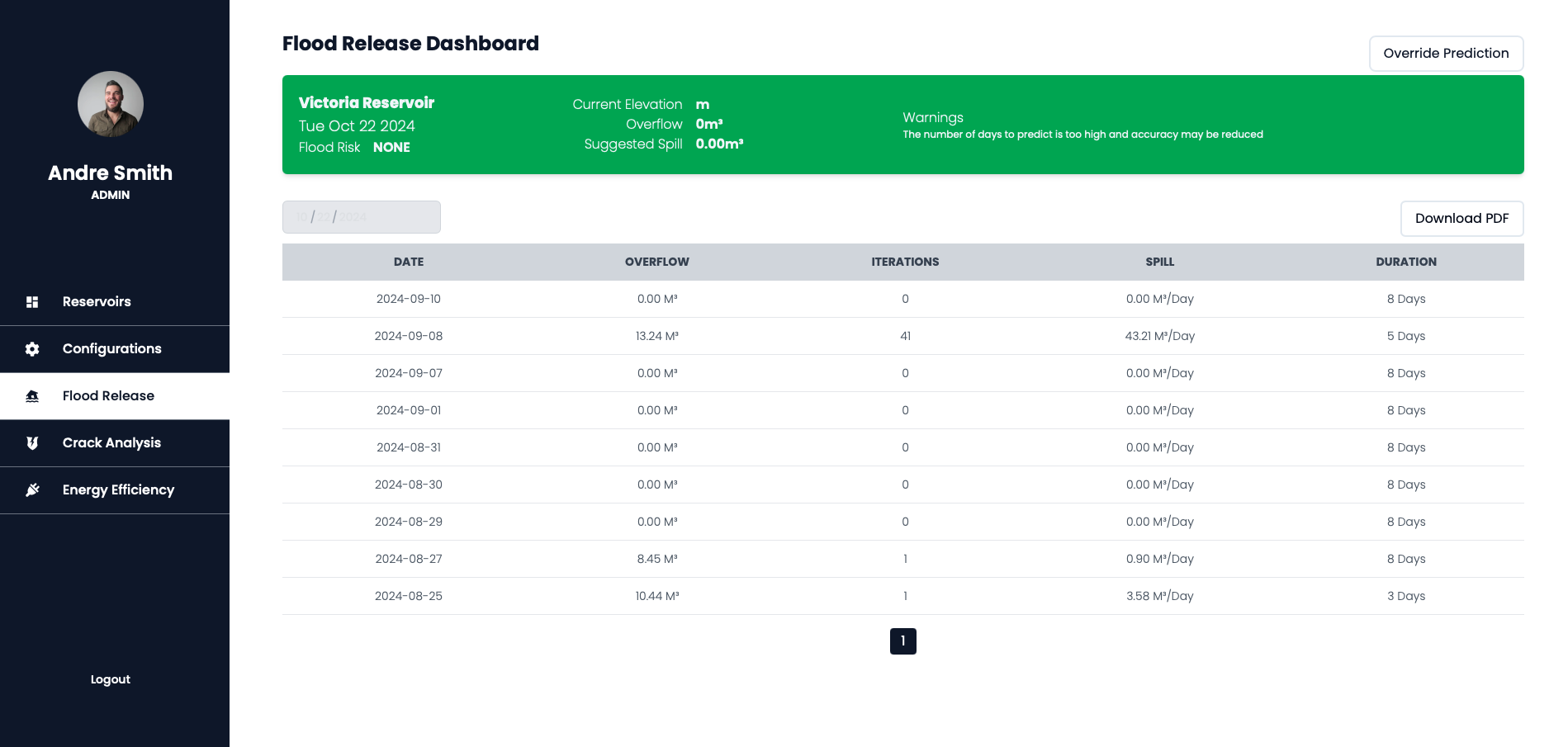The width and height of the screenshot is (1568, 747).
Task: Open the Reservoirs menu item
Action: coord(115,302)
